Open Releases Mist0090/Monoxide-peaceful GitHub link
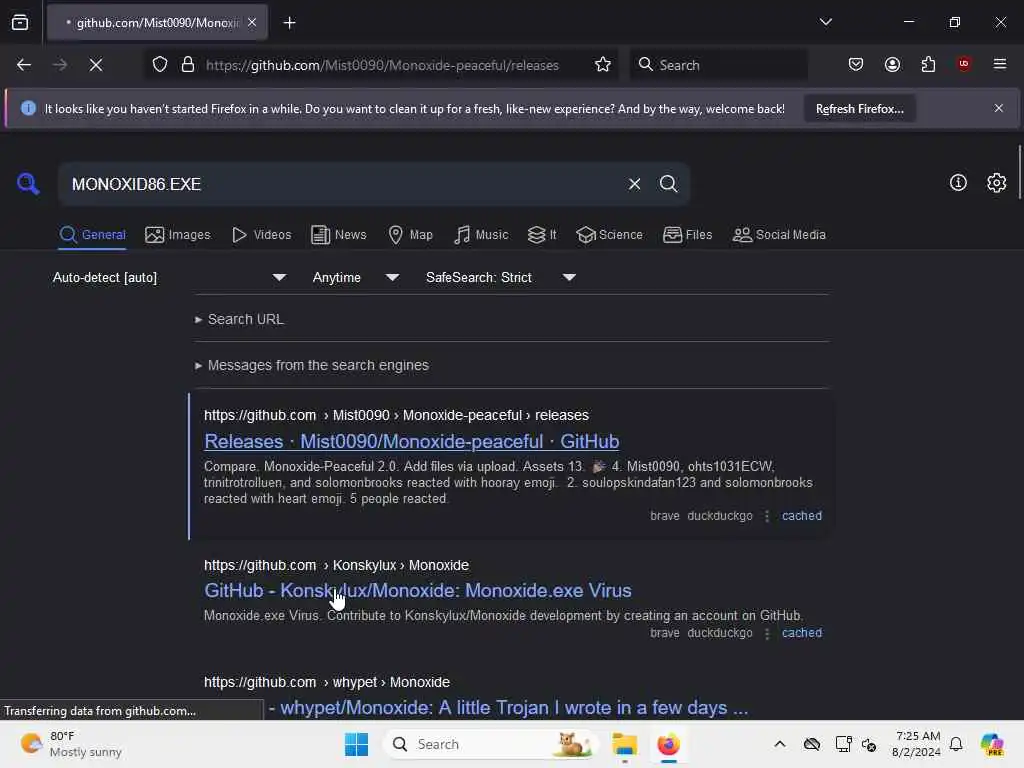Screen dimensions: 1024x768 (x=411, y=441)
